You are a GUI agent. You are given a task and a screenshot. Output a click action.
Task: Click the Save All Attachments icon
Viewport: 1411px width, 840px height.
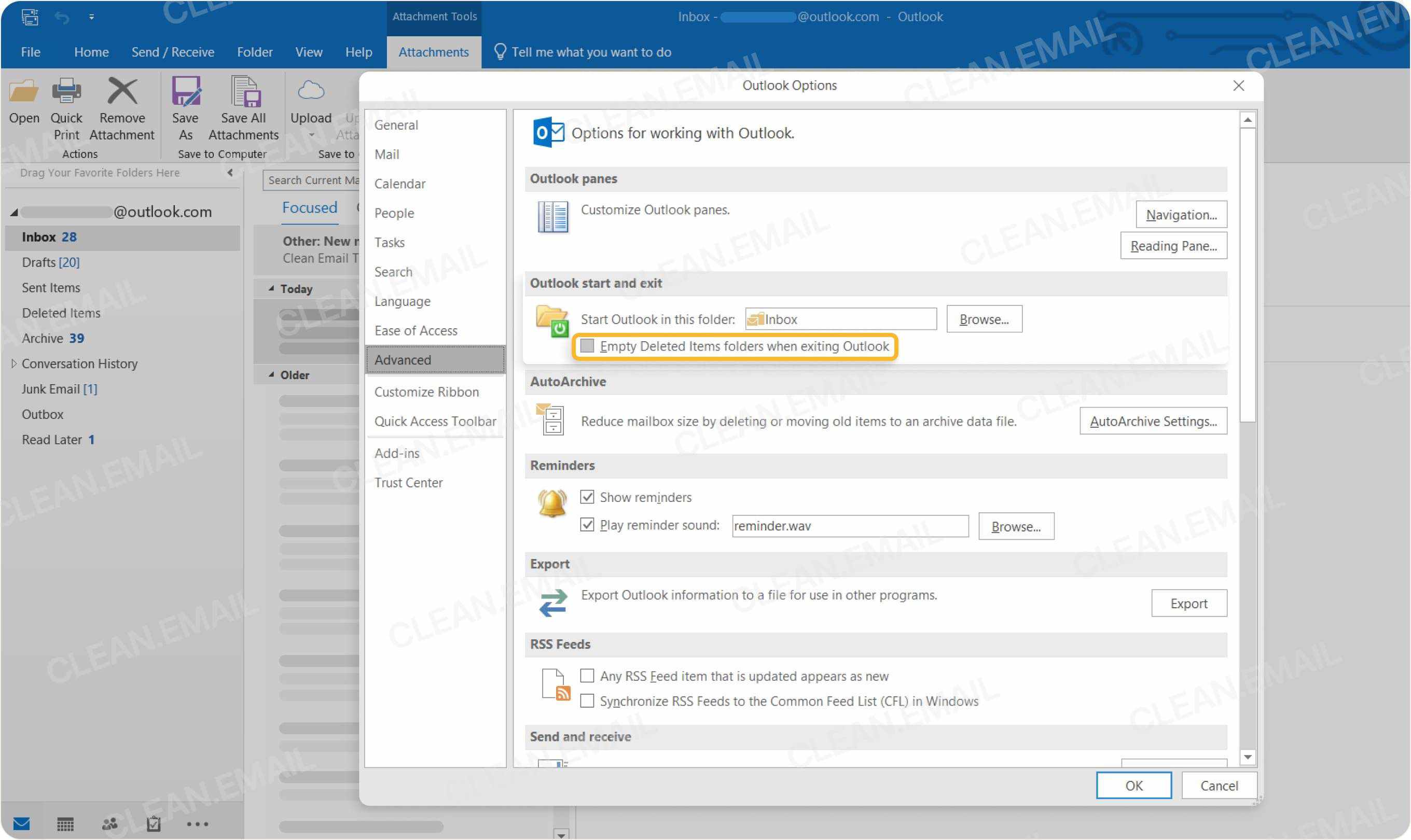pos(243,91)
